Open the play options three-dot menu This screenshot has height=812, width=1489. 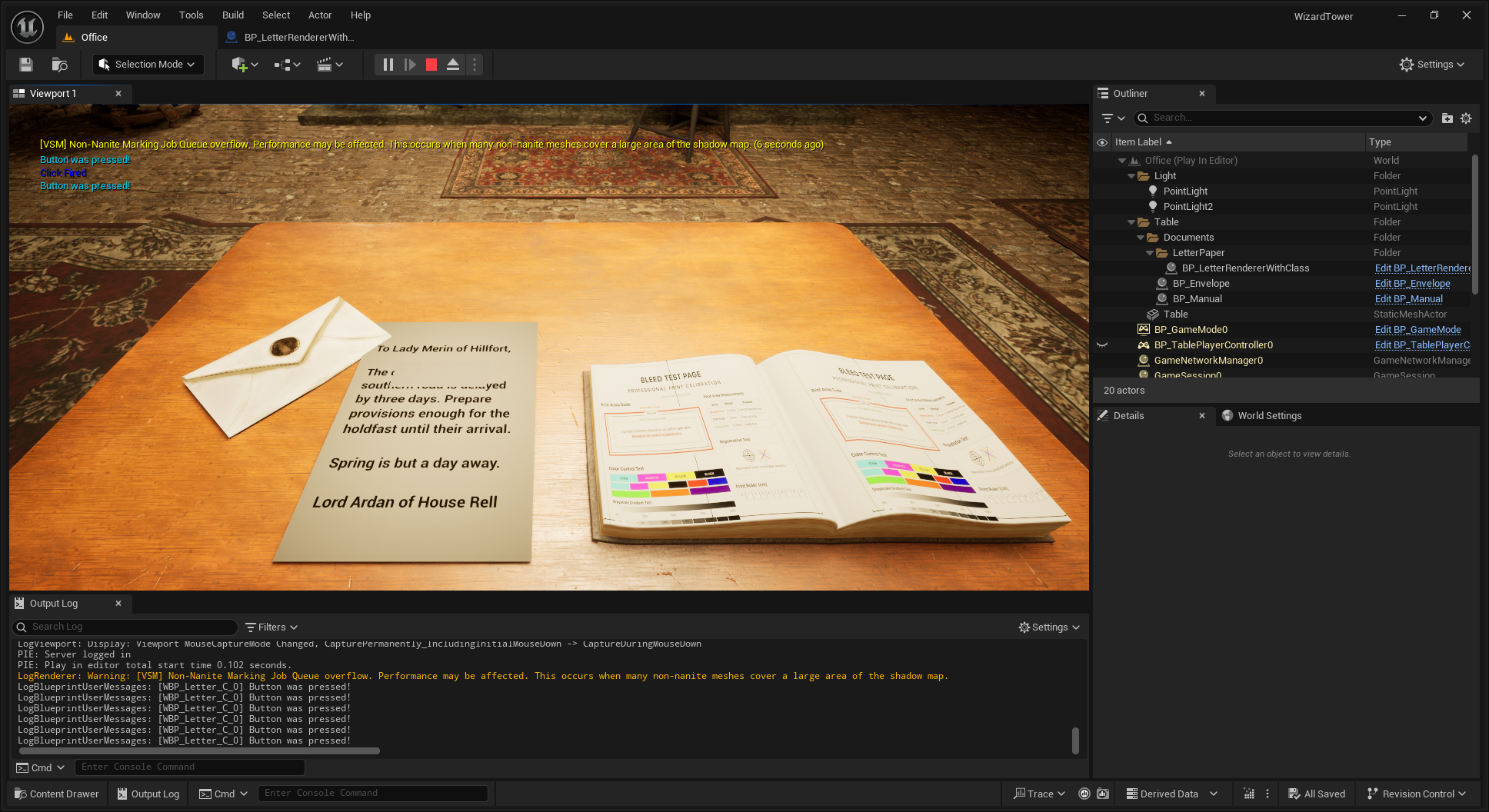tap(475, 65)
